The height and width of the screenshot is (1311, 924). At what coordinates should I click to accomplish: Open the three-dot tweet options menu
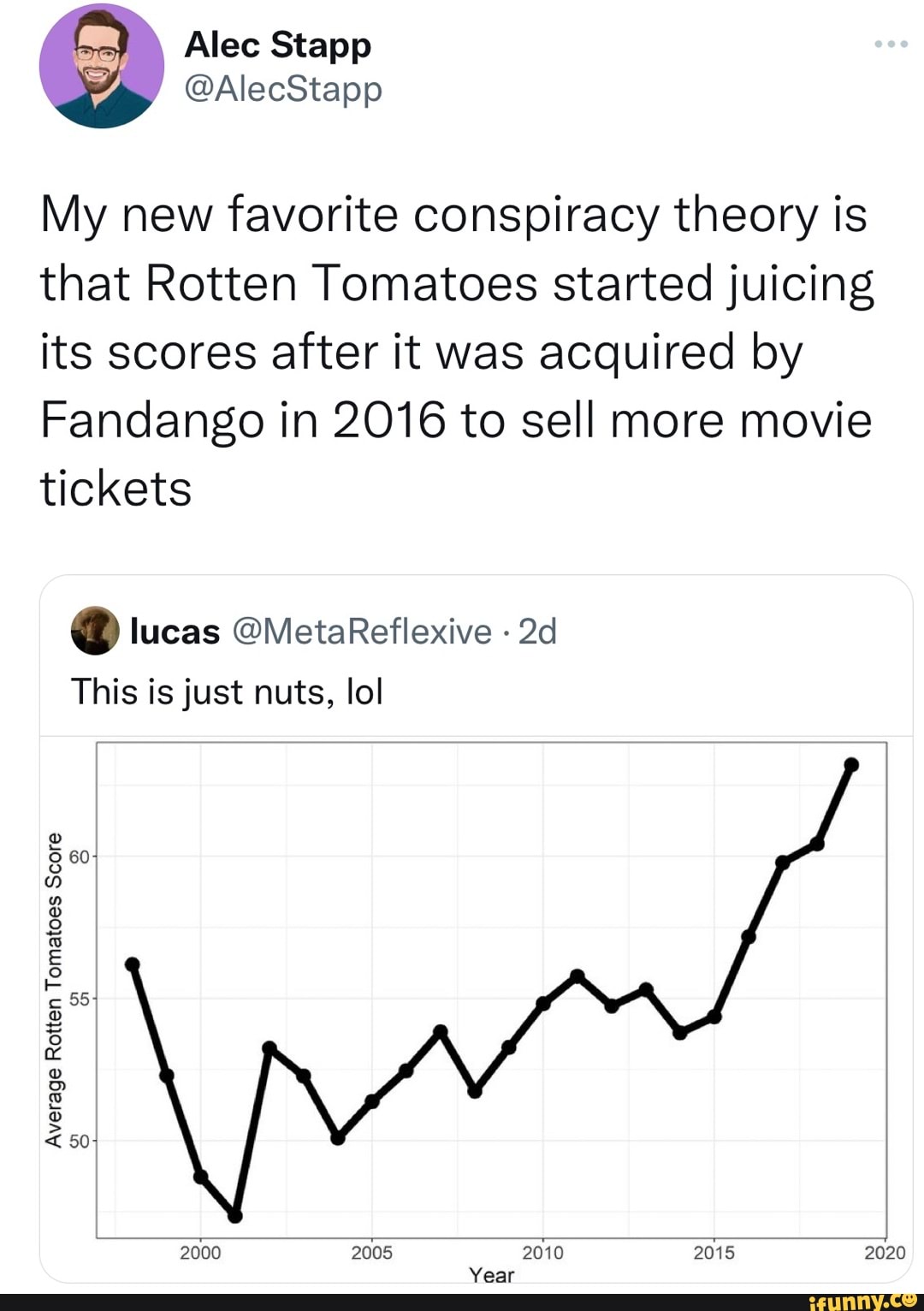[891, 44]
